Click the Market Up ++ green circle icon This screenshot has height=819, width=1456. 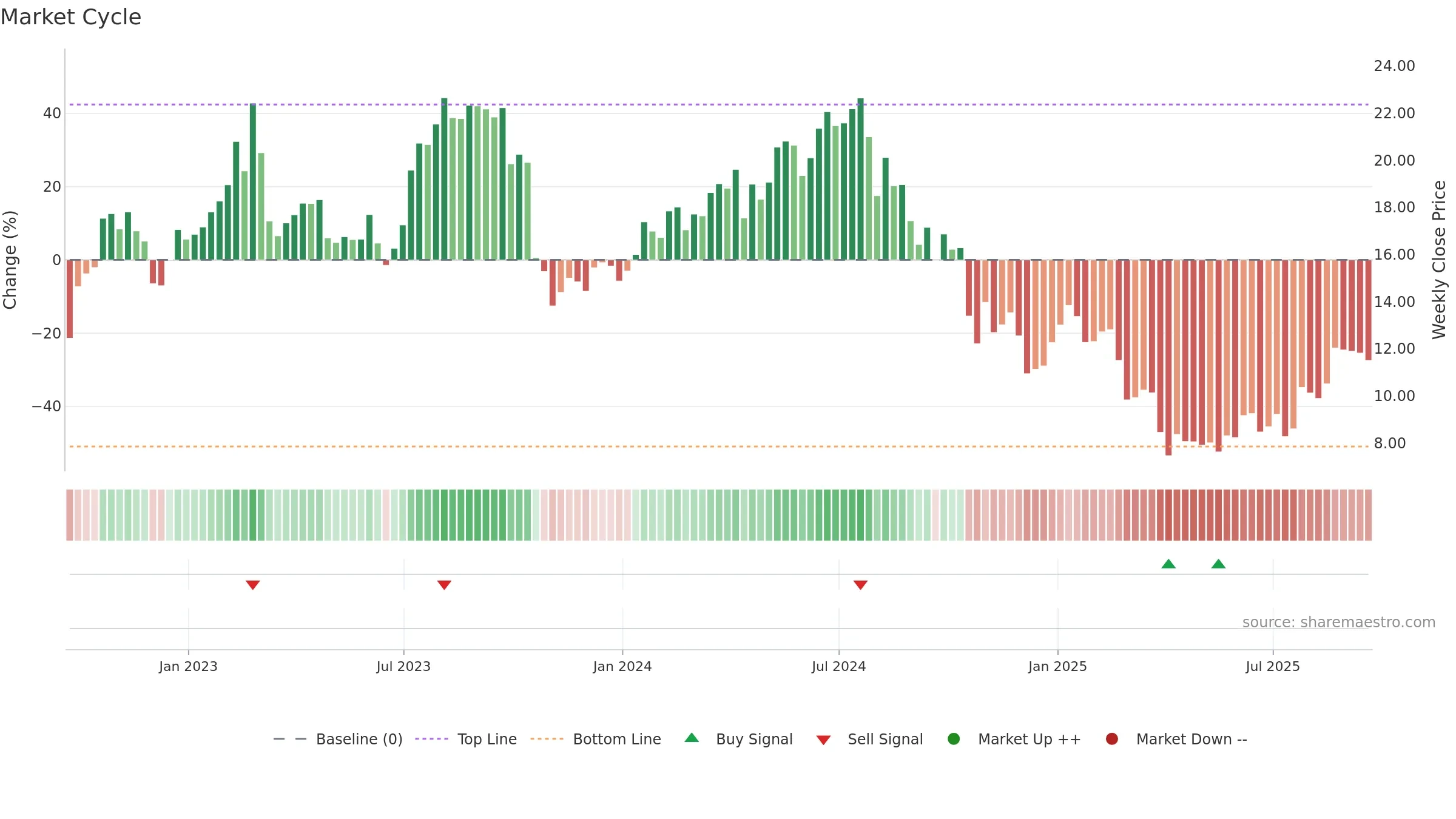coord(954,739)
